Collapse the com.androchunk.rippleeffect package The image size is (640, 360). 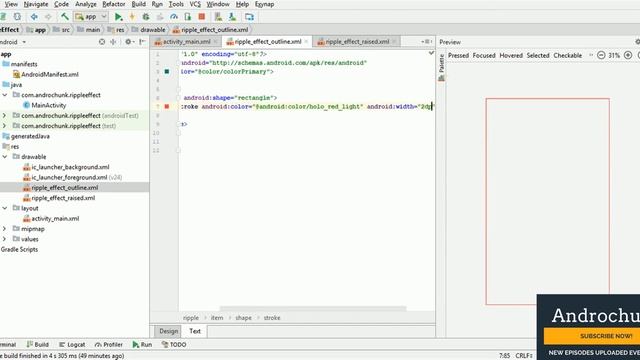click(x=5, y=95)
